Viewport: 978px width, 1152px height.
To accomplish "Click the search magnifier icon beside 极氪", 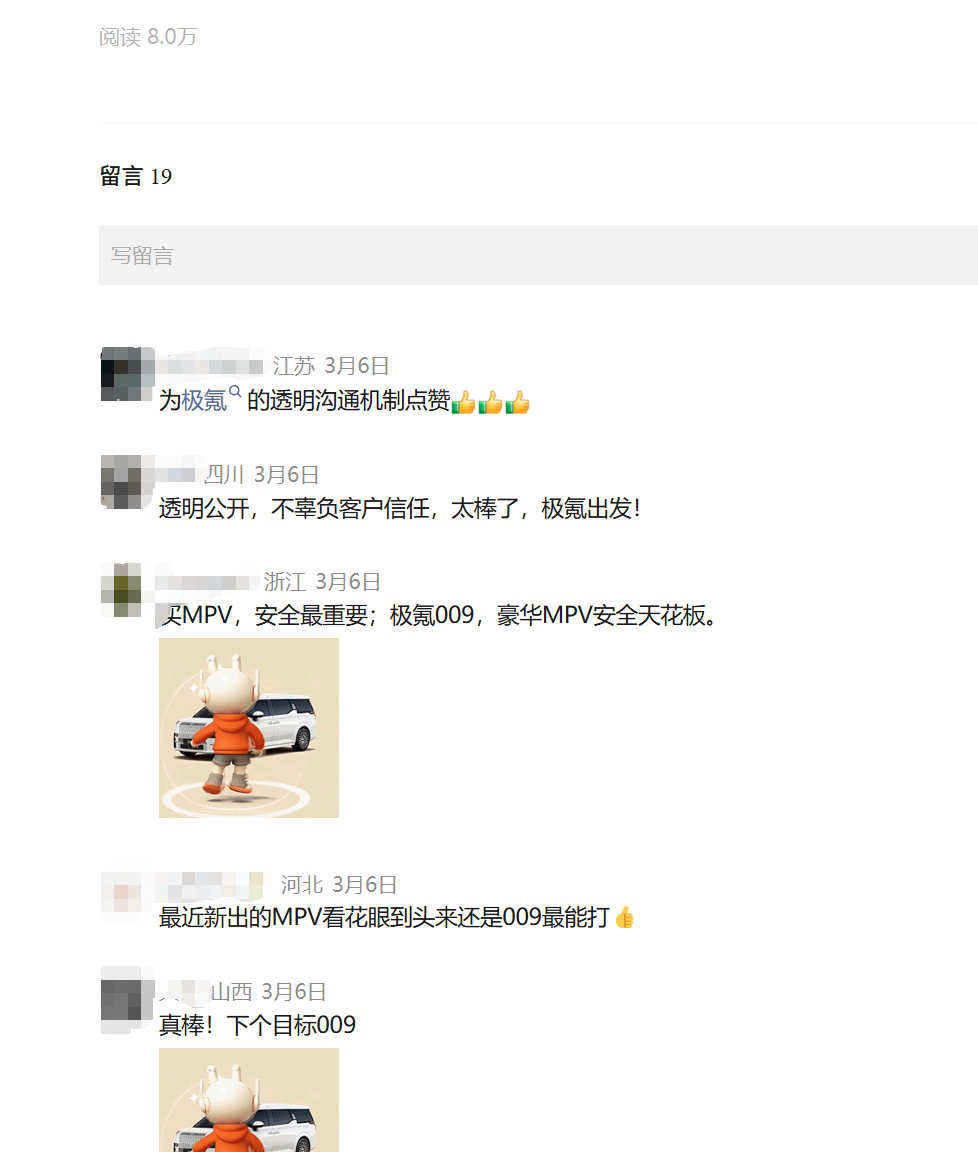I will 235,392.
